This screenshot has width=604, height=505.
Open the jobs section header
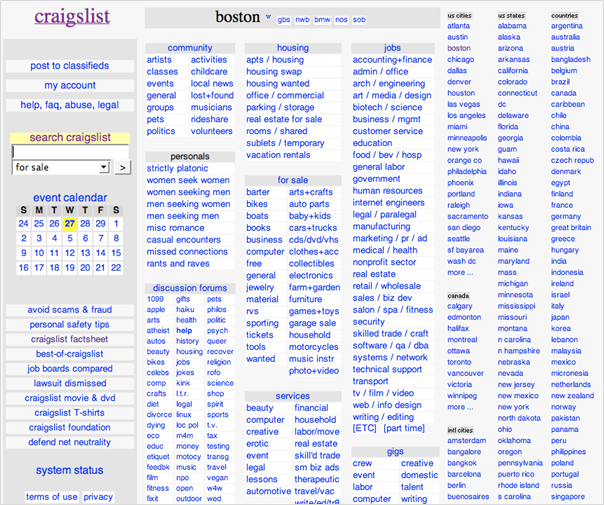coord(392,48)
